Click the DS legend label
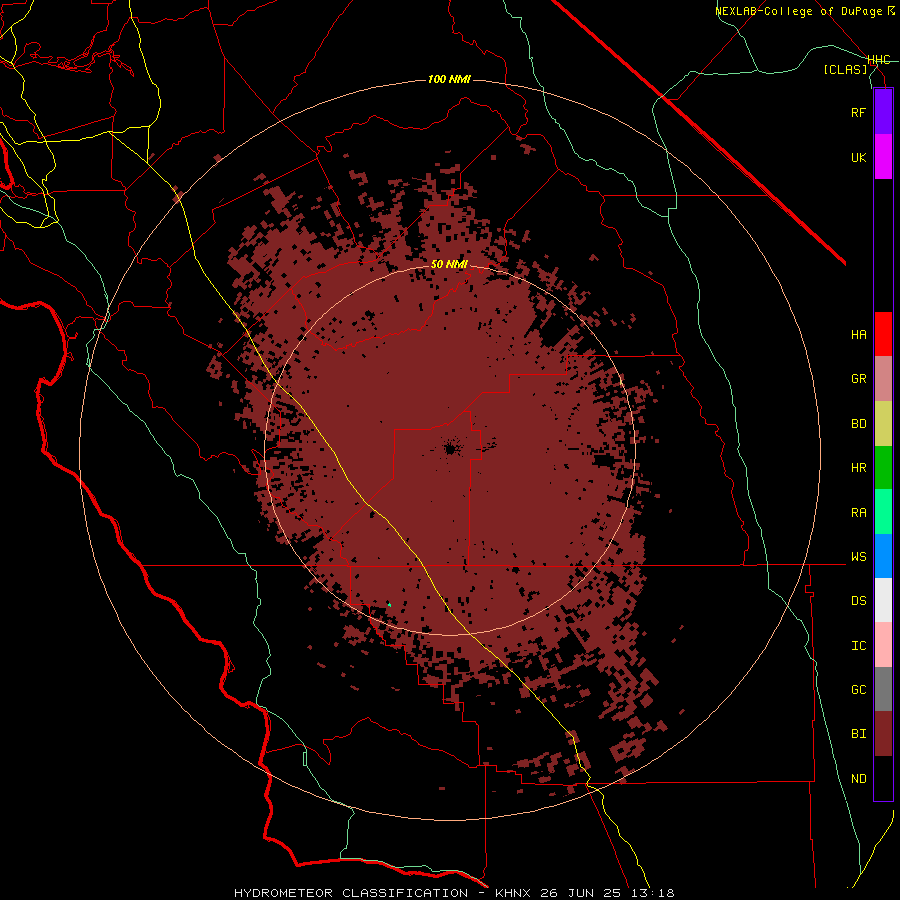The width and height of the screenshot is (900, 900). click(858, 600)
